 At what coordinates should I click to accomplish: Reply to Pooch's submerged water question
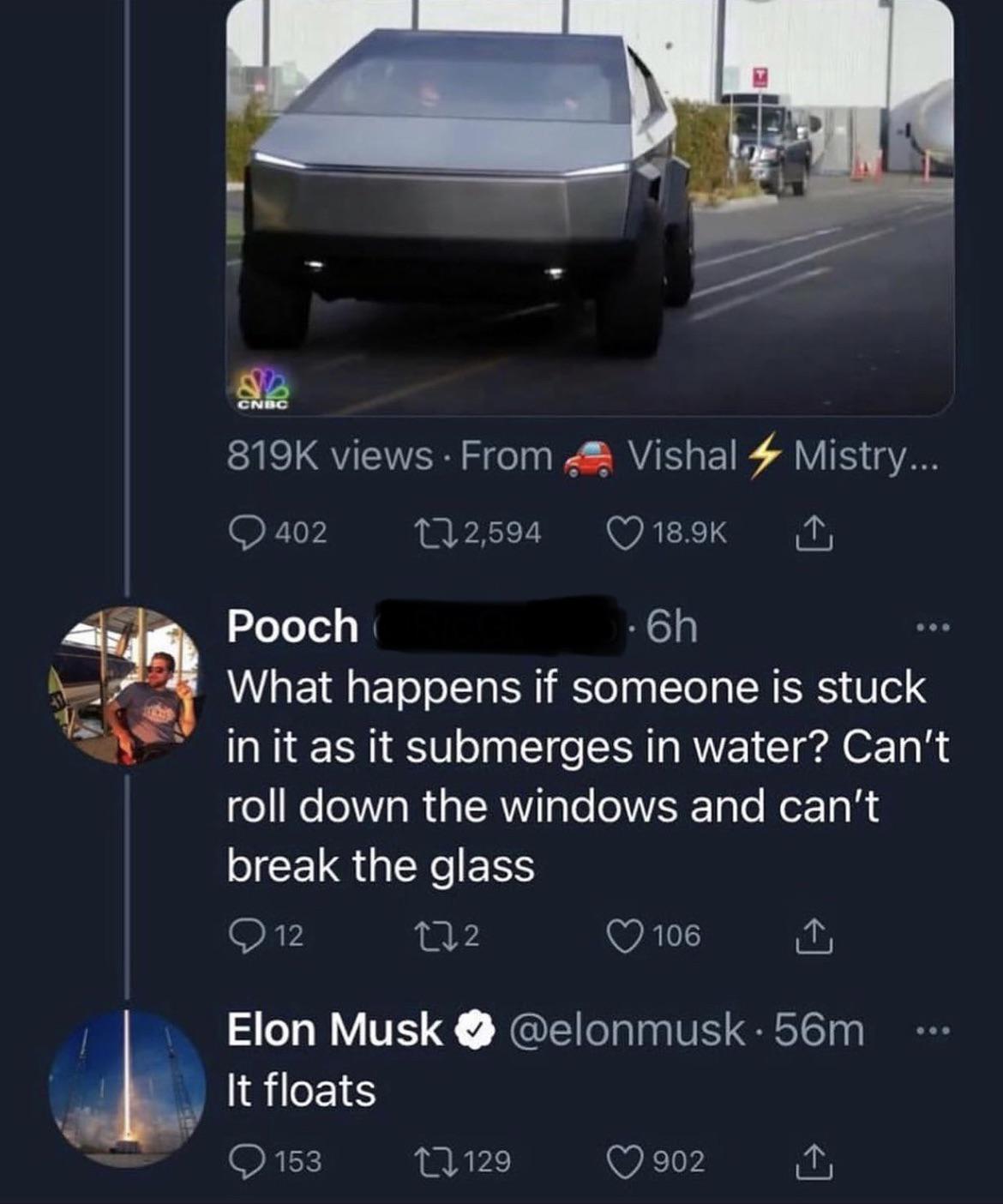point(247,936)
